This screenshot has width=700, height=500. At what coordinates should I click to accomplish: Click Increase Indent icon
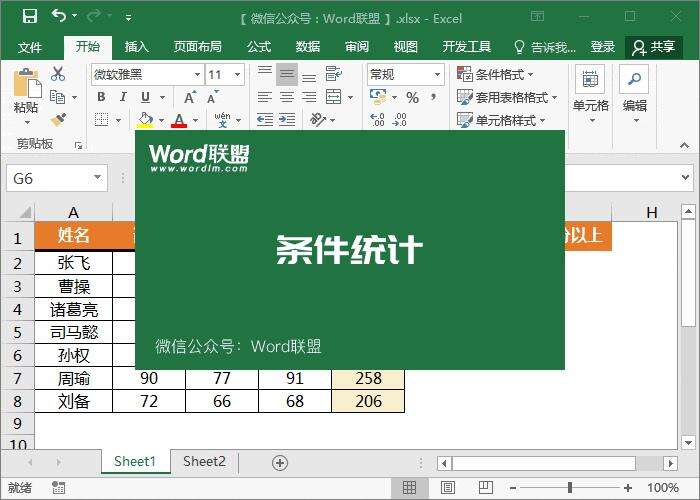point(287,119)
